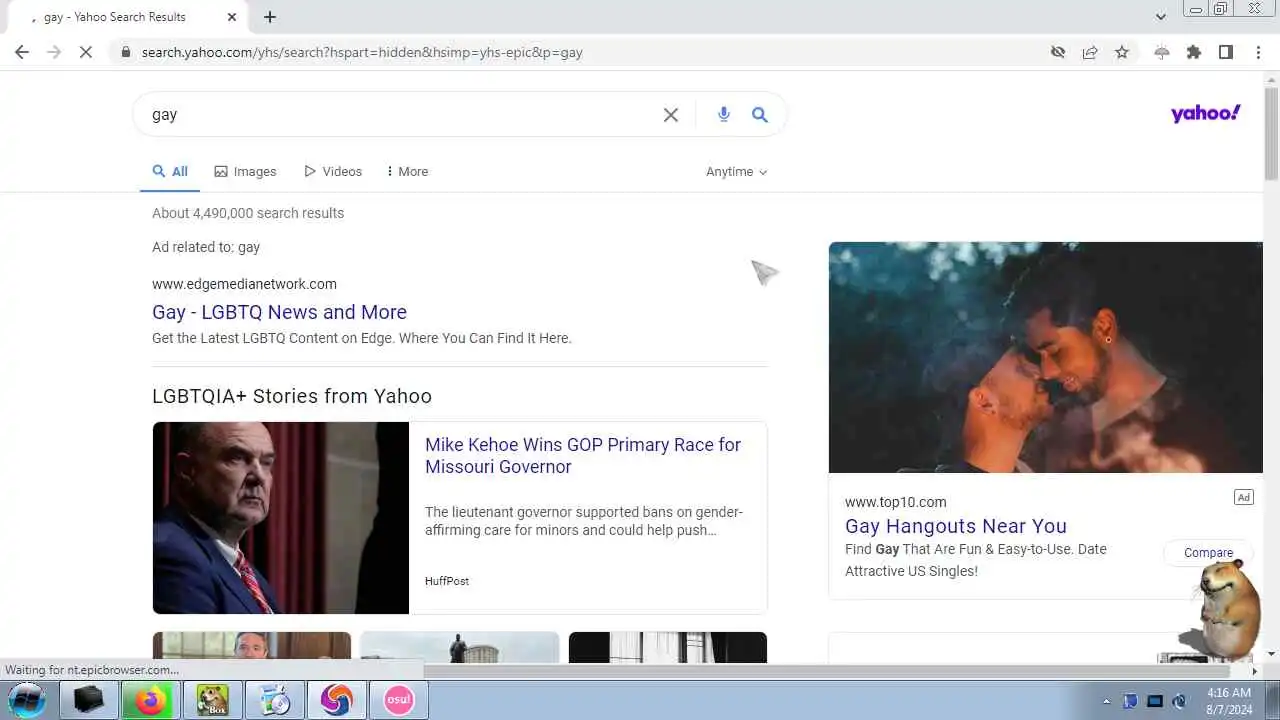The height and width of the screenshot is (720, 1280).
Task: Expand the More search options
Action: click(407, 172)
